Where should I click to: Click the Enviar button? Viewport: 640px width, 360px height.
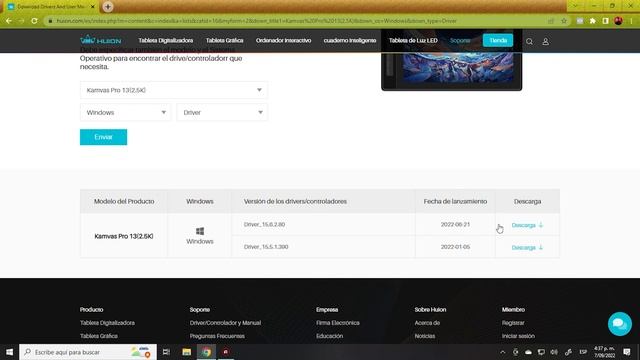pyautogui.click(x=103, y=137)
